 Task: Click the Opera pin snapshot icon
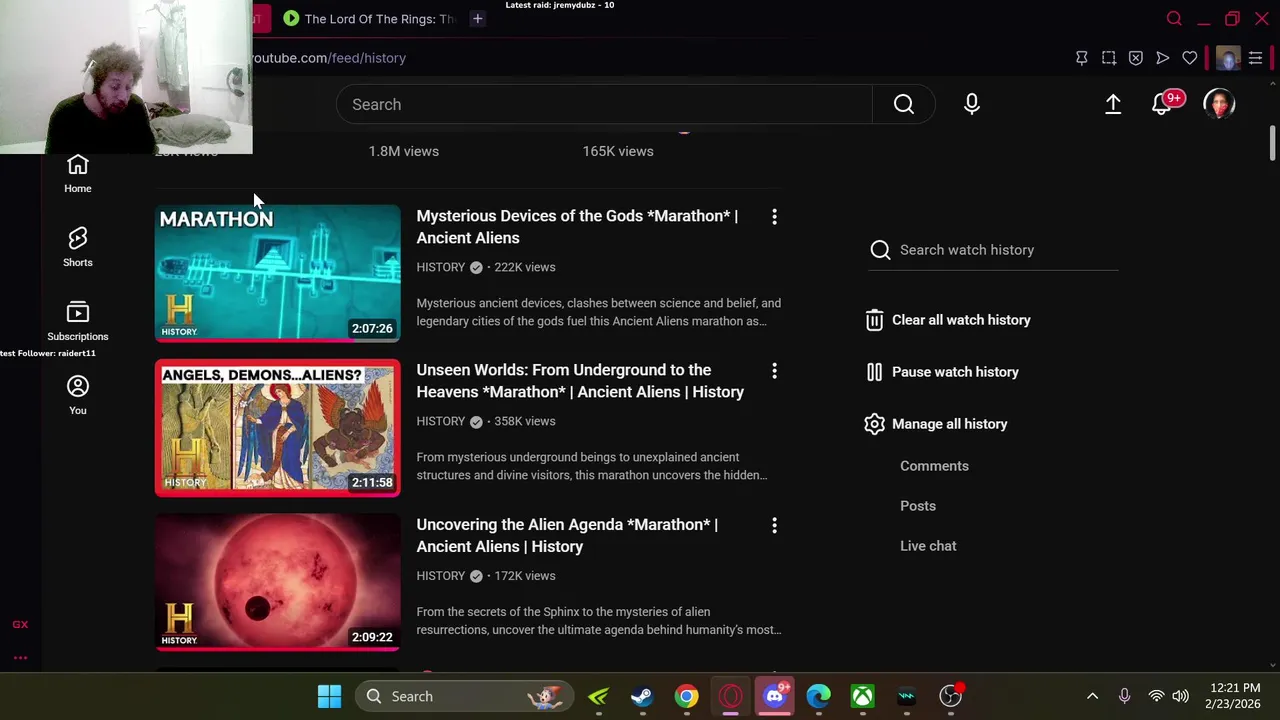click(1081, 58)
